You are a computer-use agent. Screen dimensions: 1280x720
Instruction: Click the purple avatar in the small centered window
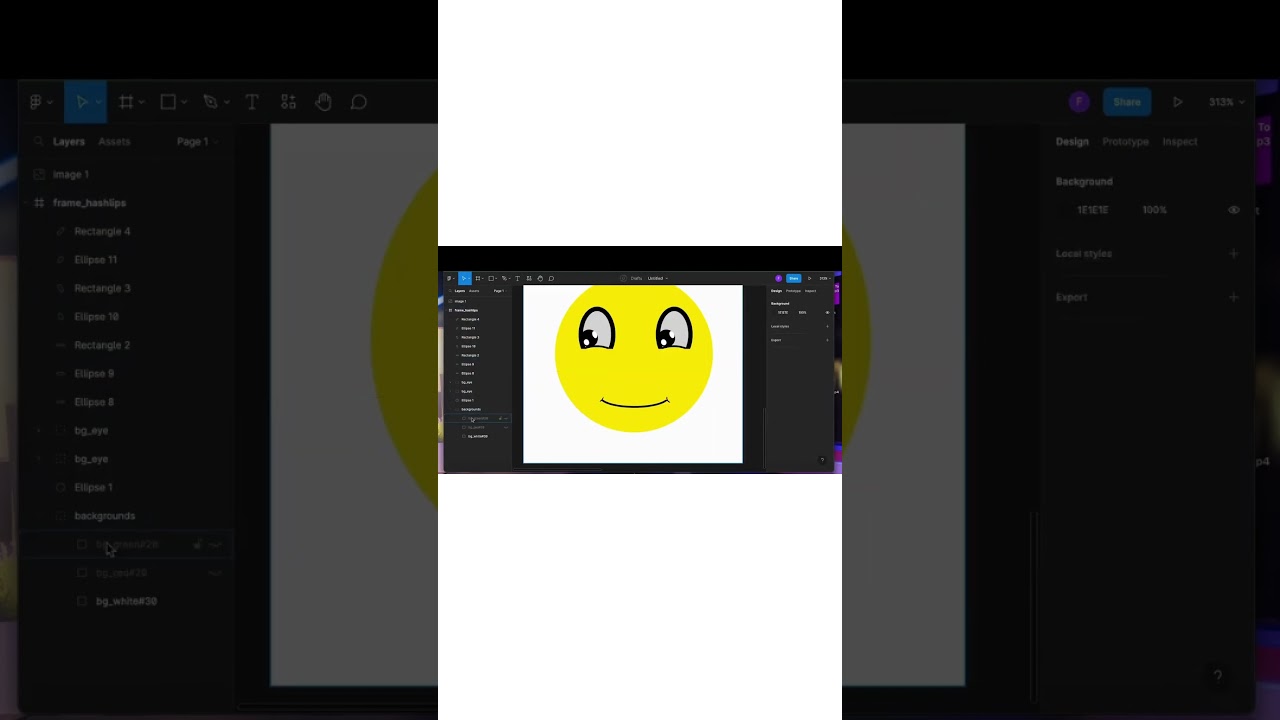(x=778, y=278)
